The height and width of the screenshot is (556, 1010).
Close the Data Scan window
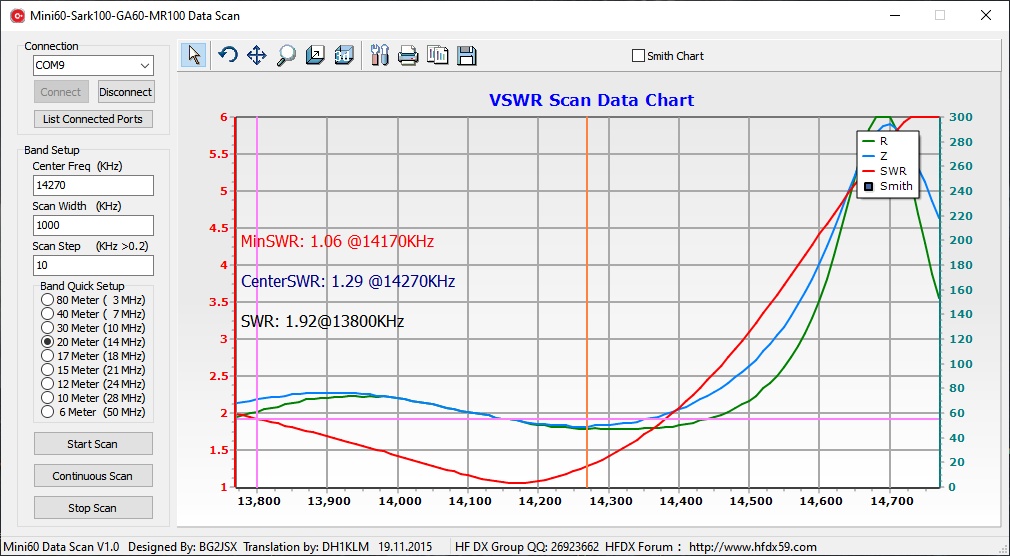(x=986, y=15)
